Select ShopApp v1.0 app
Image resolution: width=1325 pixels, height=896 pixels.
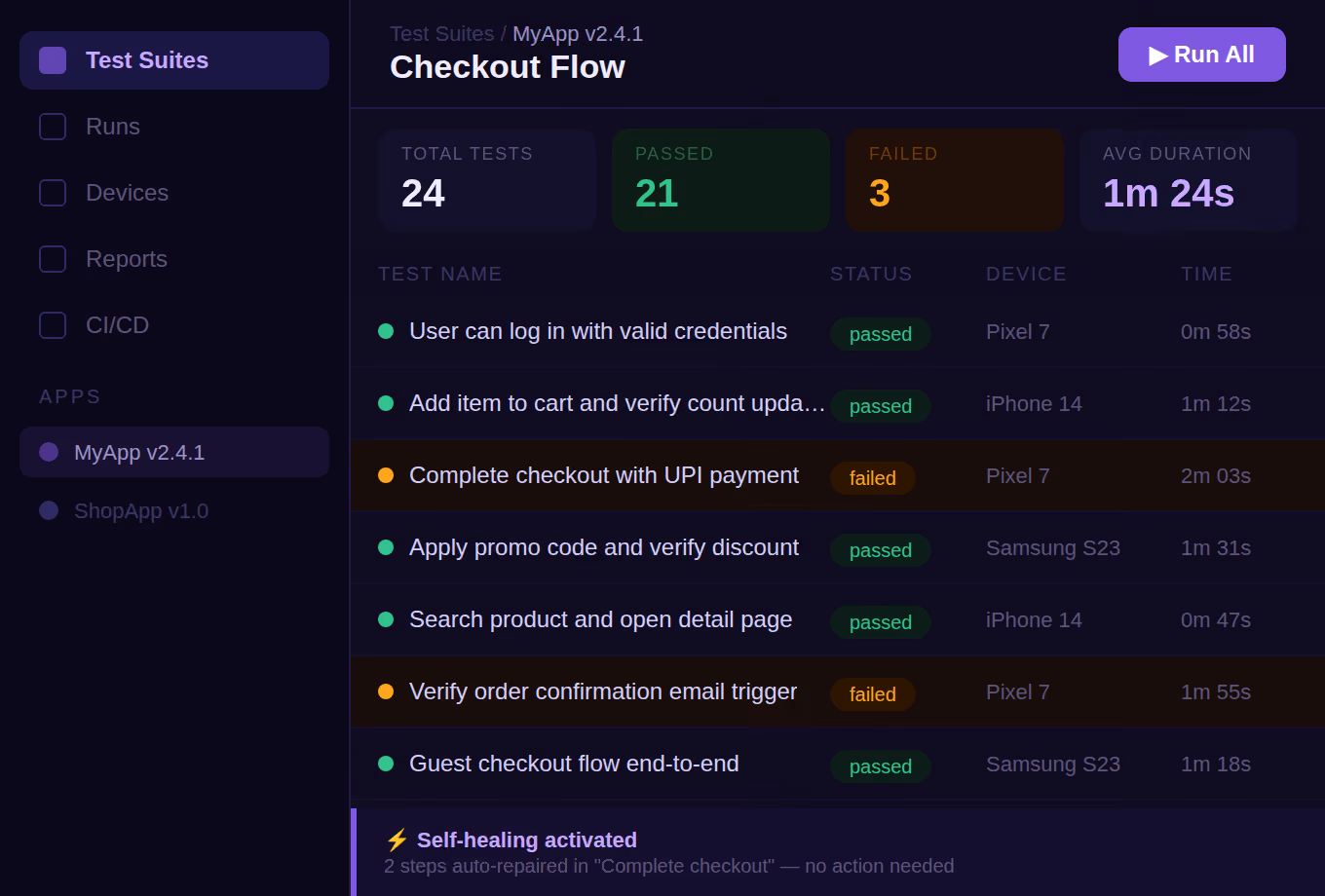pyautogui.click(x=174, y=510)
